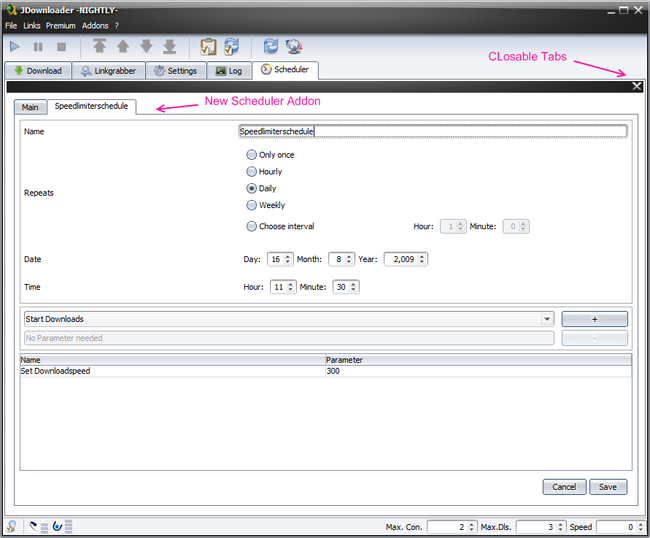Open the question mark help menu
Screen dimensions: 650x538
click(x=117, y=26)
